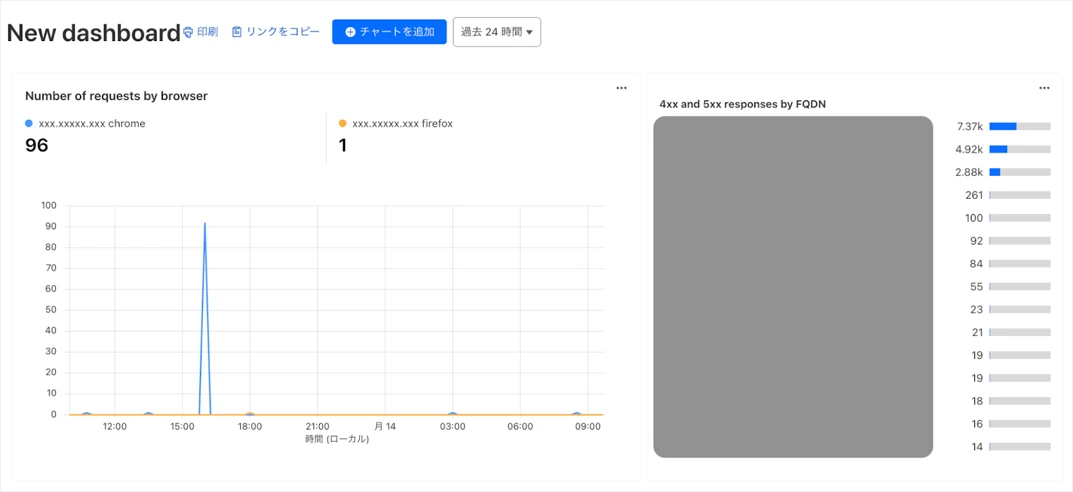Open ellipsis menu on requests by browser chart

[x=621, y=88]
